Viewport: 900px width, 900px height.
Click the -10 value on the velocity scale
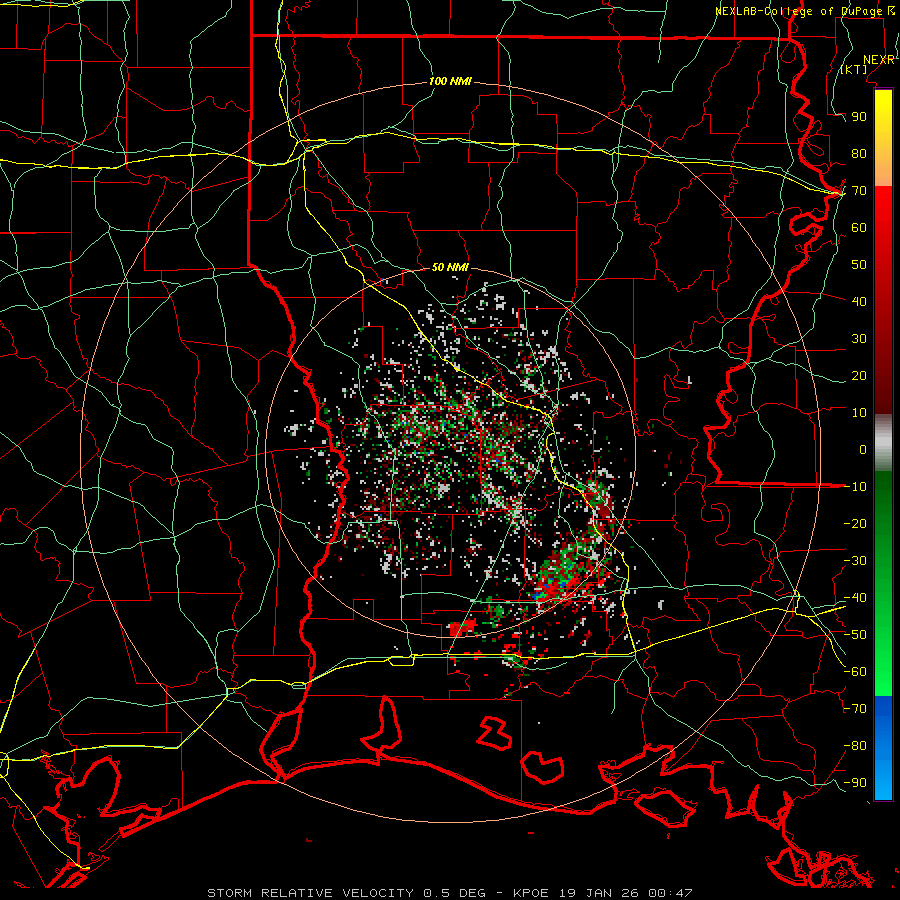pyautogui.click(x=855, y=487)
